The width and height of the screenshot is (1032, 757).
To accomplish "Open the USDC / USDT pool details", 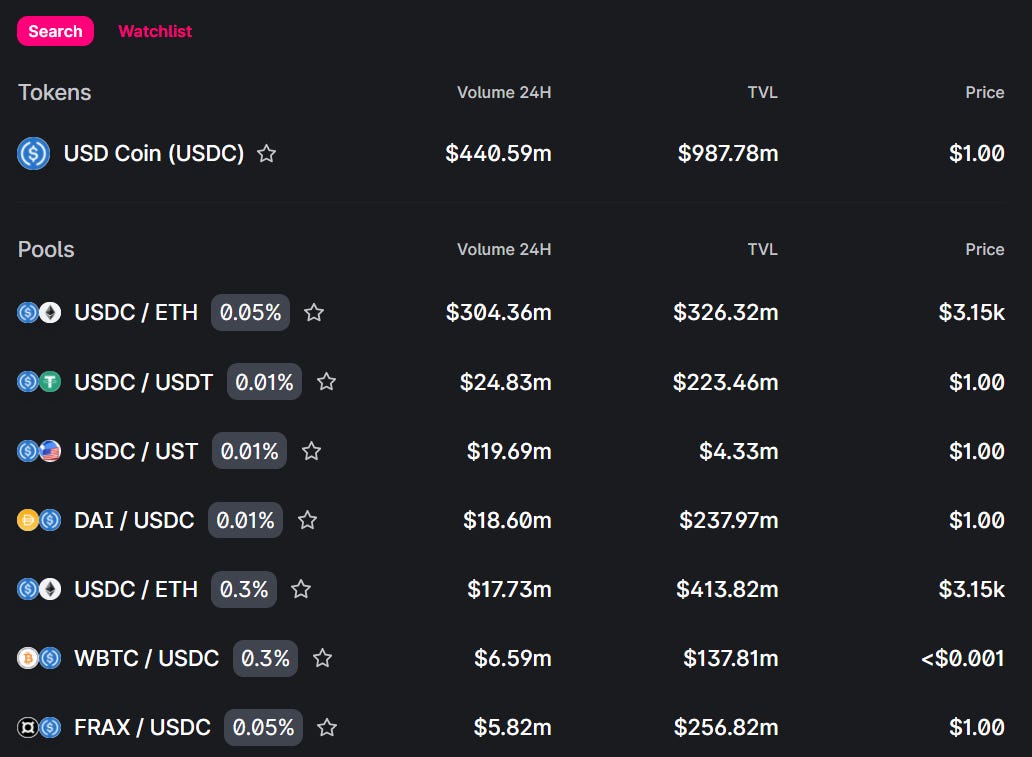I will [x=145, y=382].
